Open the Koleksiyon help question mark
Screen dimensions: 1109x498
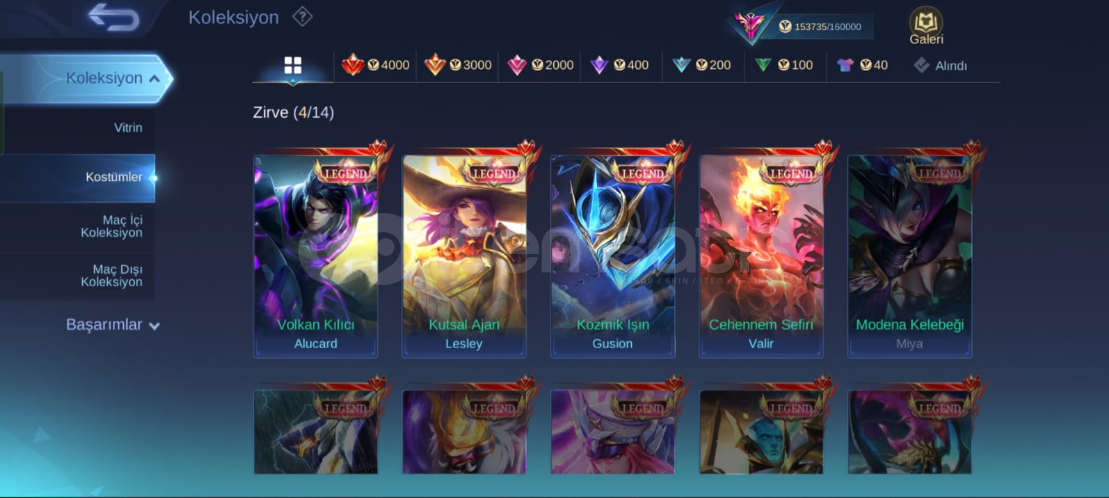click(x=302, y=16)
